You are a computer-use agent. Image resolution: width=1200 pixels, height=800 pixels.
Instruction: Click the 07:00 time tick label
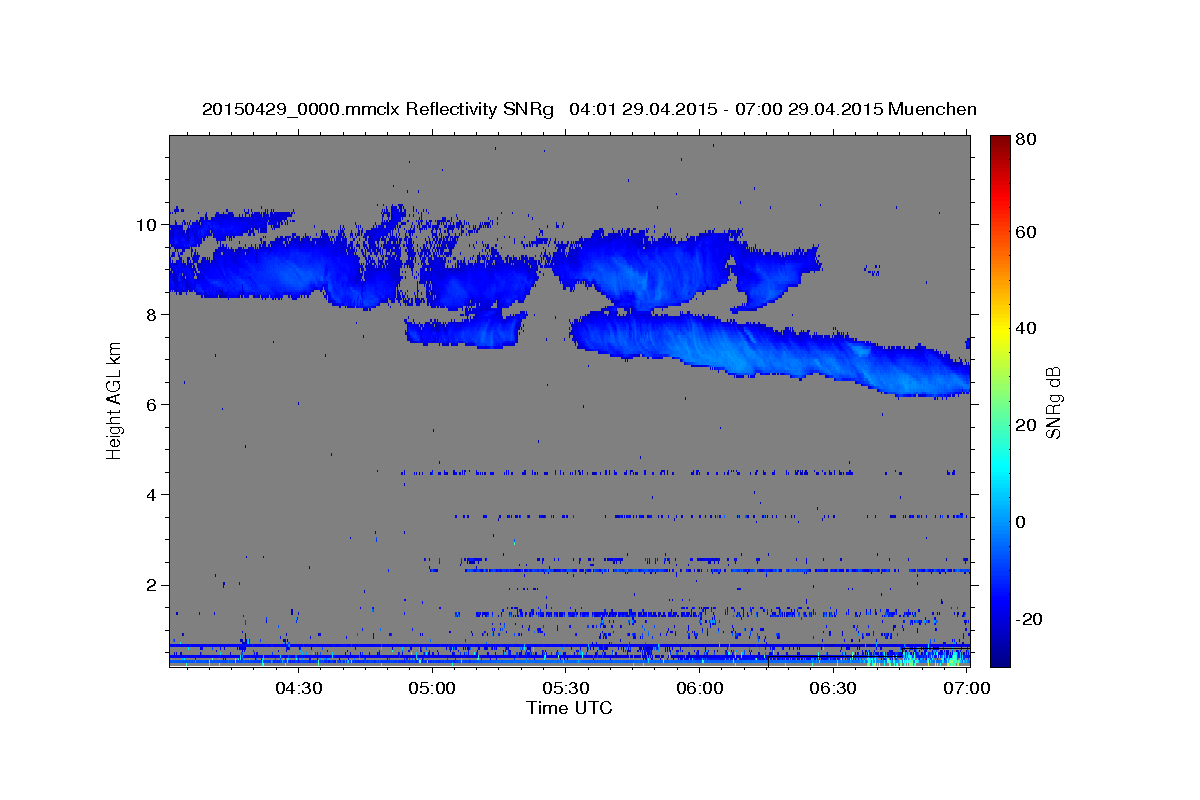(x=967, y=688)
